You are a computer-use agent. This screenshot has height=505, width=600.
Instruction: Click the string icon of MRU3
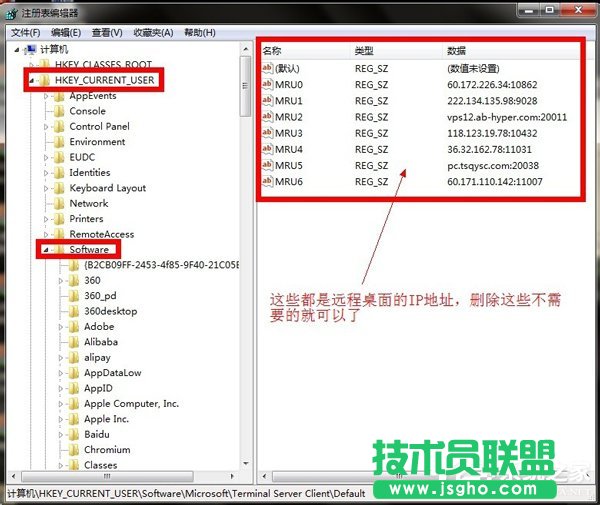(267, 133)
